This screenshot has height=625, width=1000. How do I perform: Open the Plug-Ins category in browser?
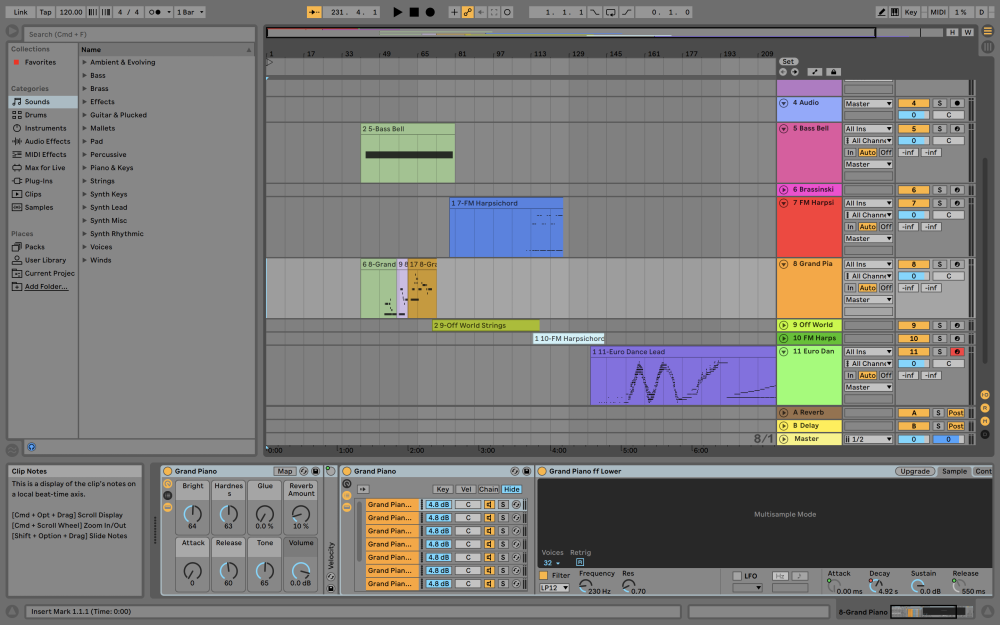coord(38,181)
